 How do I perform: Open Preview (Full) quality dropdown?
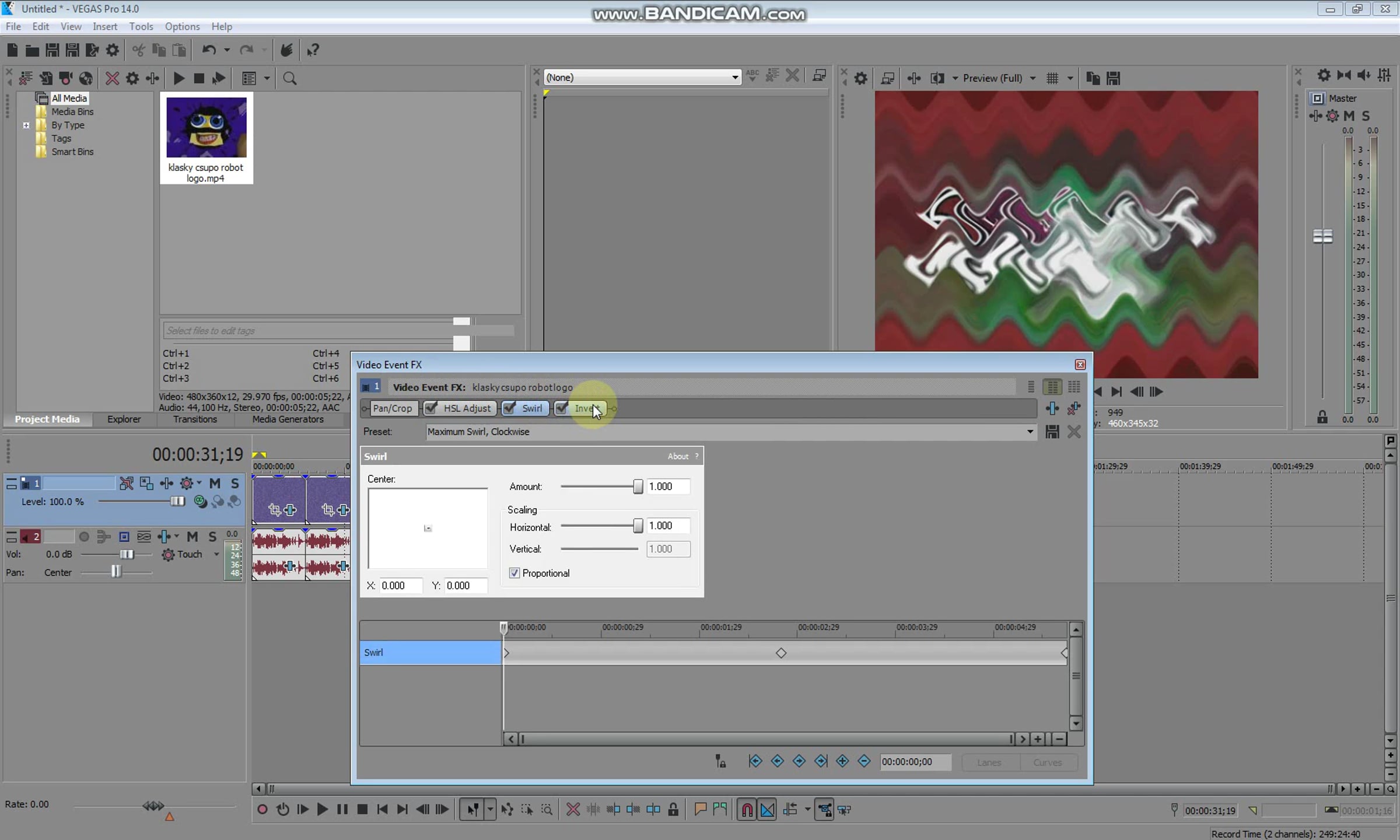pyautogui.click(x=1032, y=78)
